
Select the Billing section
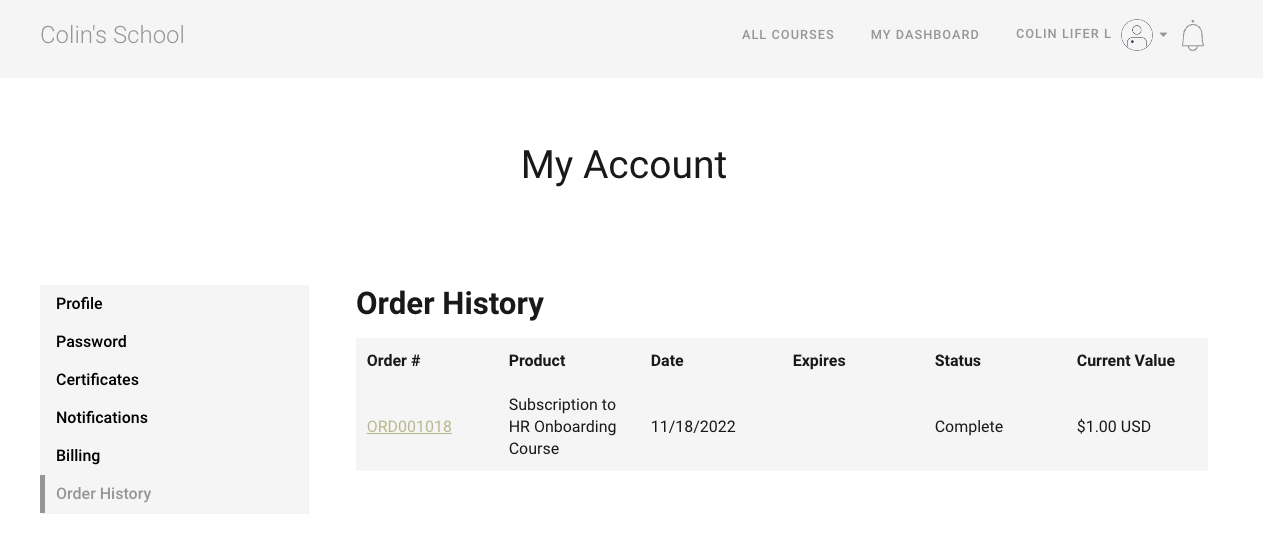pos(78,456)
